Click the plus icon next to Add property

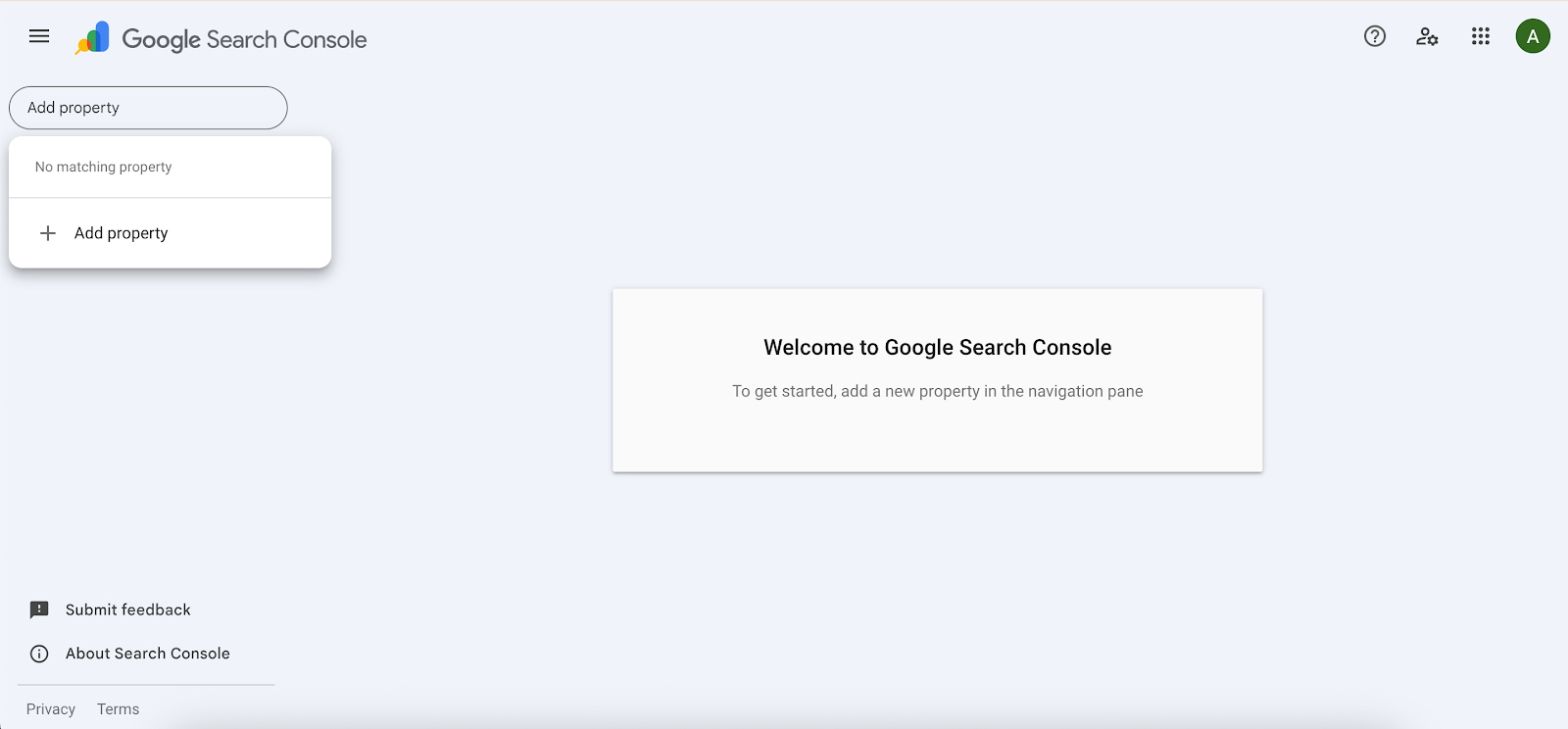47,233
